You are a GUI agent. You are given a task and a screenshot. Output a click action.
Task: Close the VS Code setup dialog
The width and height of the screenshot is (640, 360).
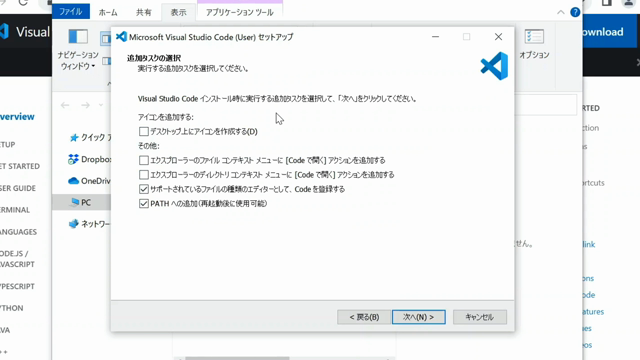(x=498, y=37)
